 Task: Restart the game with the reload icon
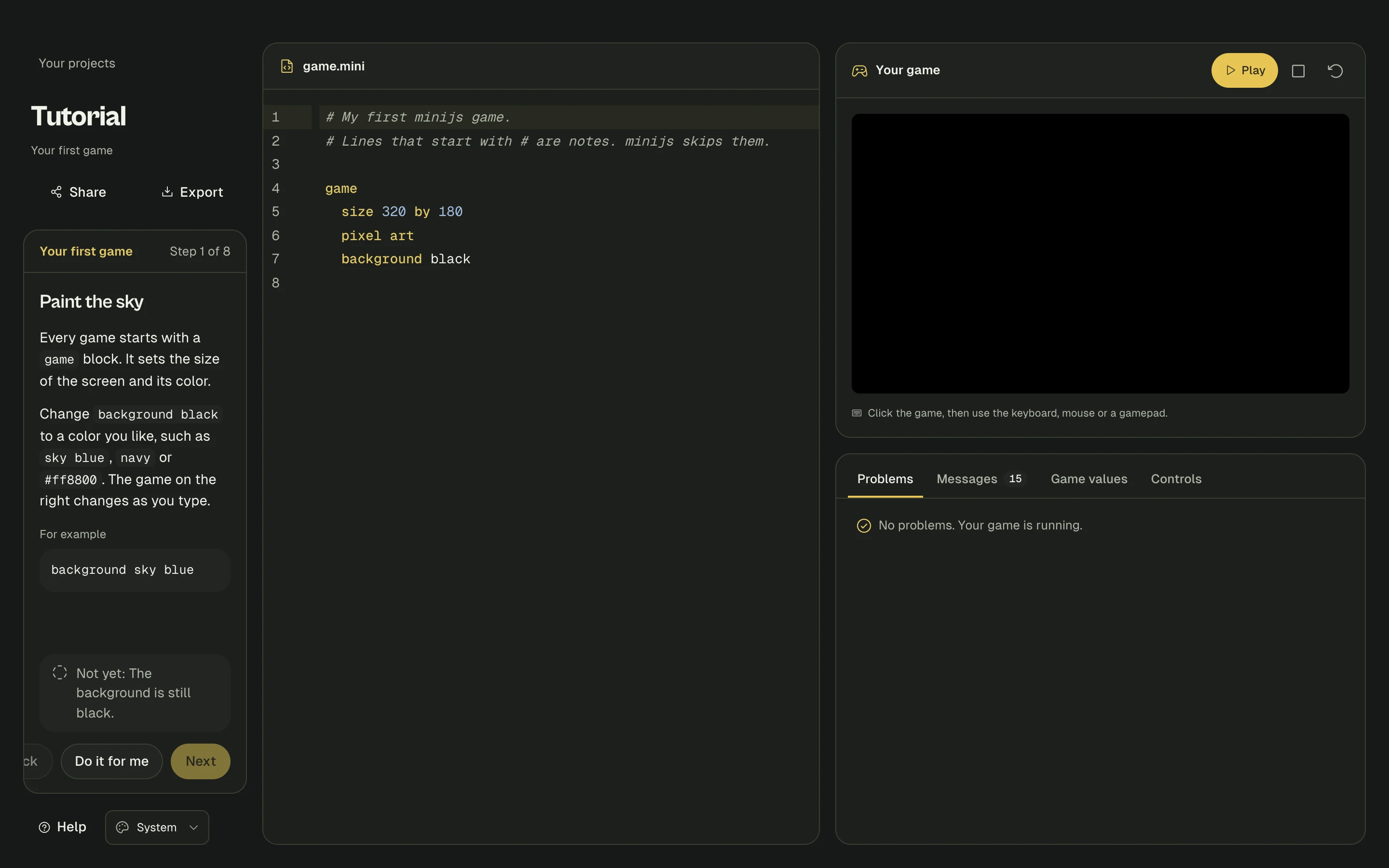[1335, 70]
